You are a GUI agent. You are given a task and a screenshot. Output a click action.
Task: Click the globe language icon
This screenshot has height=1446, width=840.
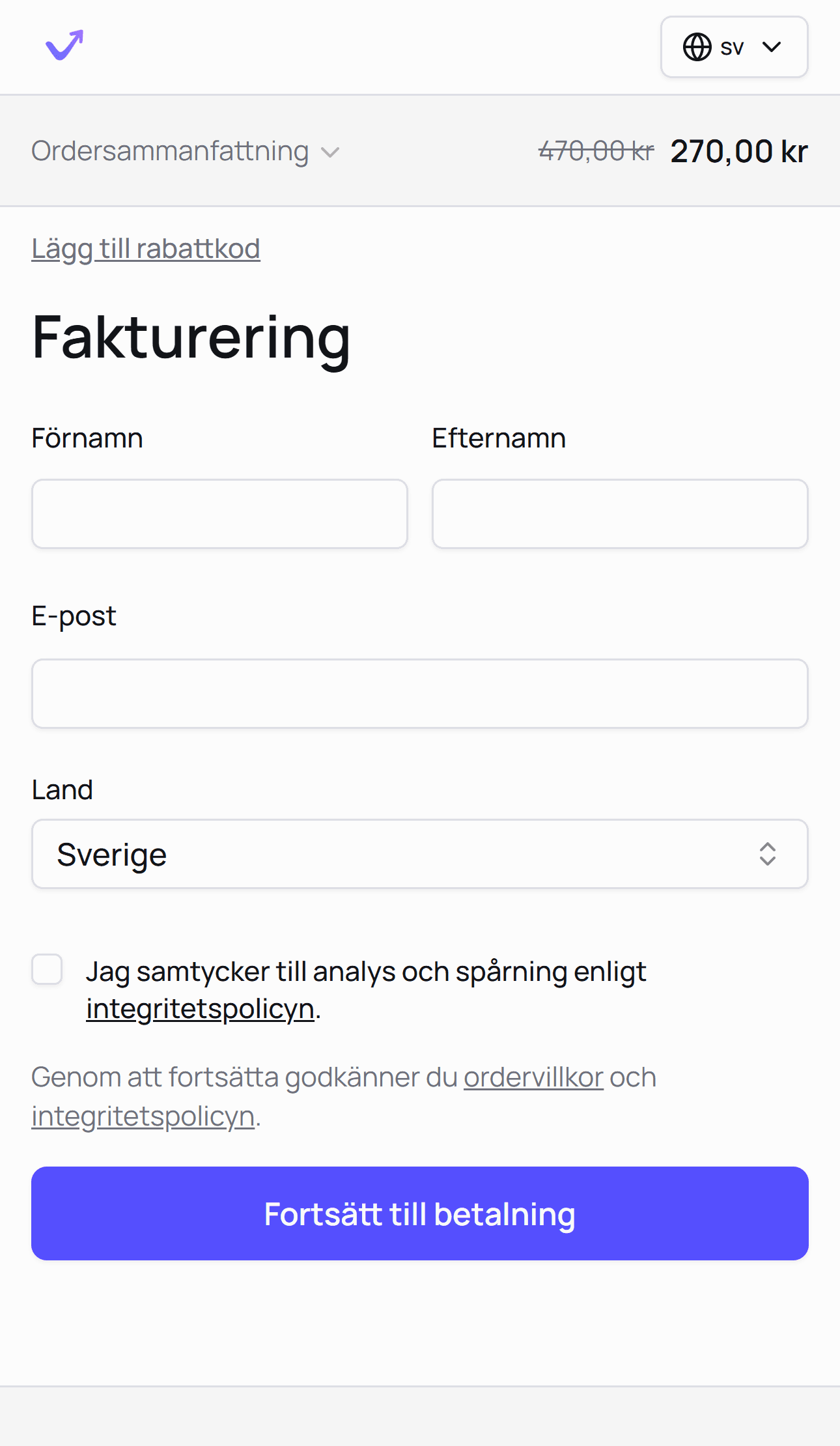[x=697, y=47]
